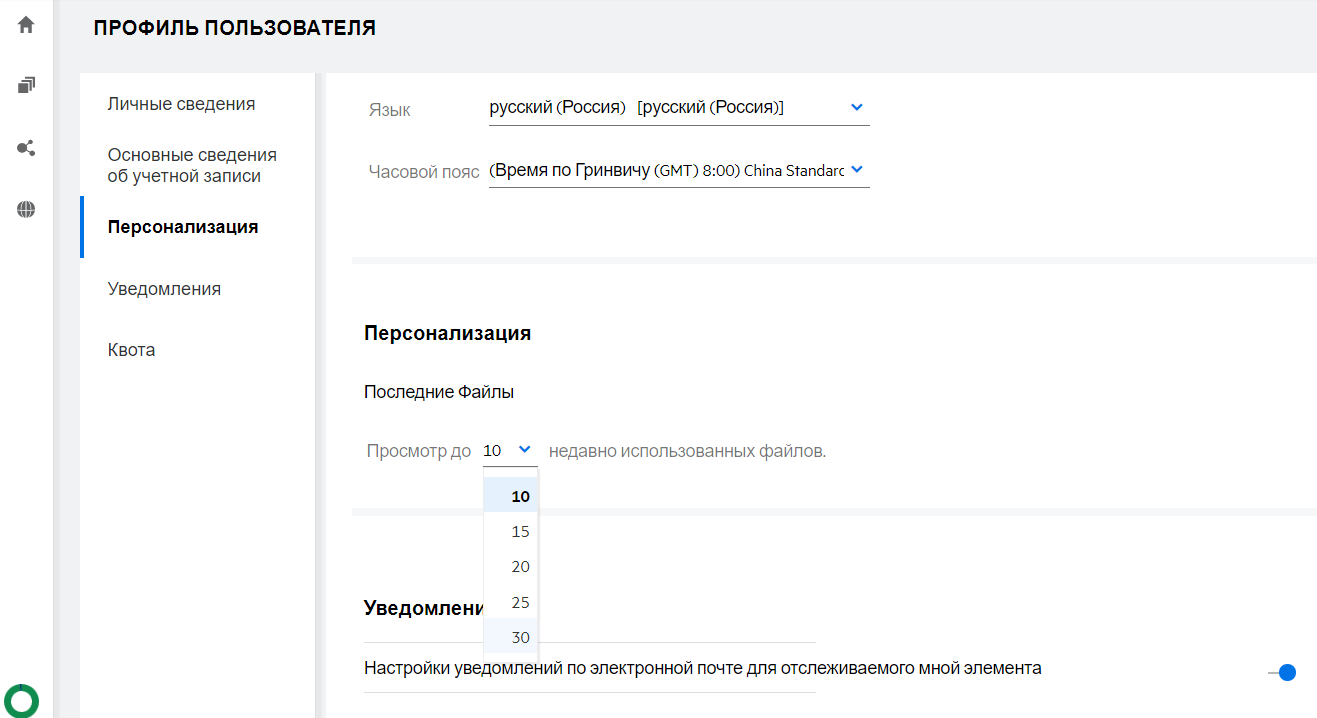Collapse the recent files count dropdown
The image size is (1317, 718).
[525, 450]
